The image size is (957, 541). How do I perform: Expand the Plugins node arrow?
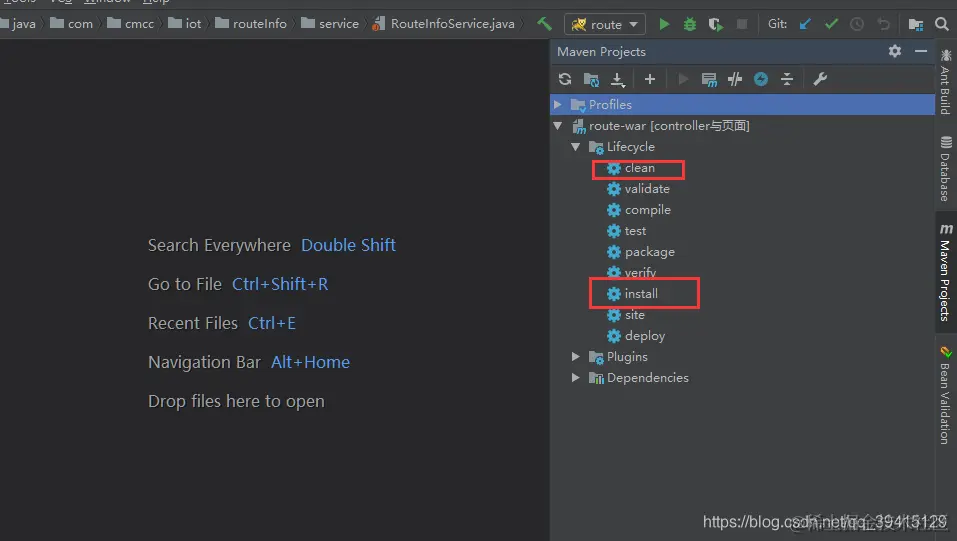[575, 357]
